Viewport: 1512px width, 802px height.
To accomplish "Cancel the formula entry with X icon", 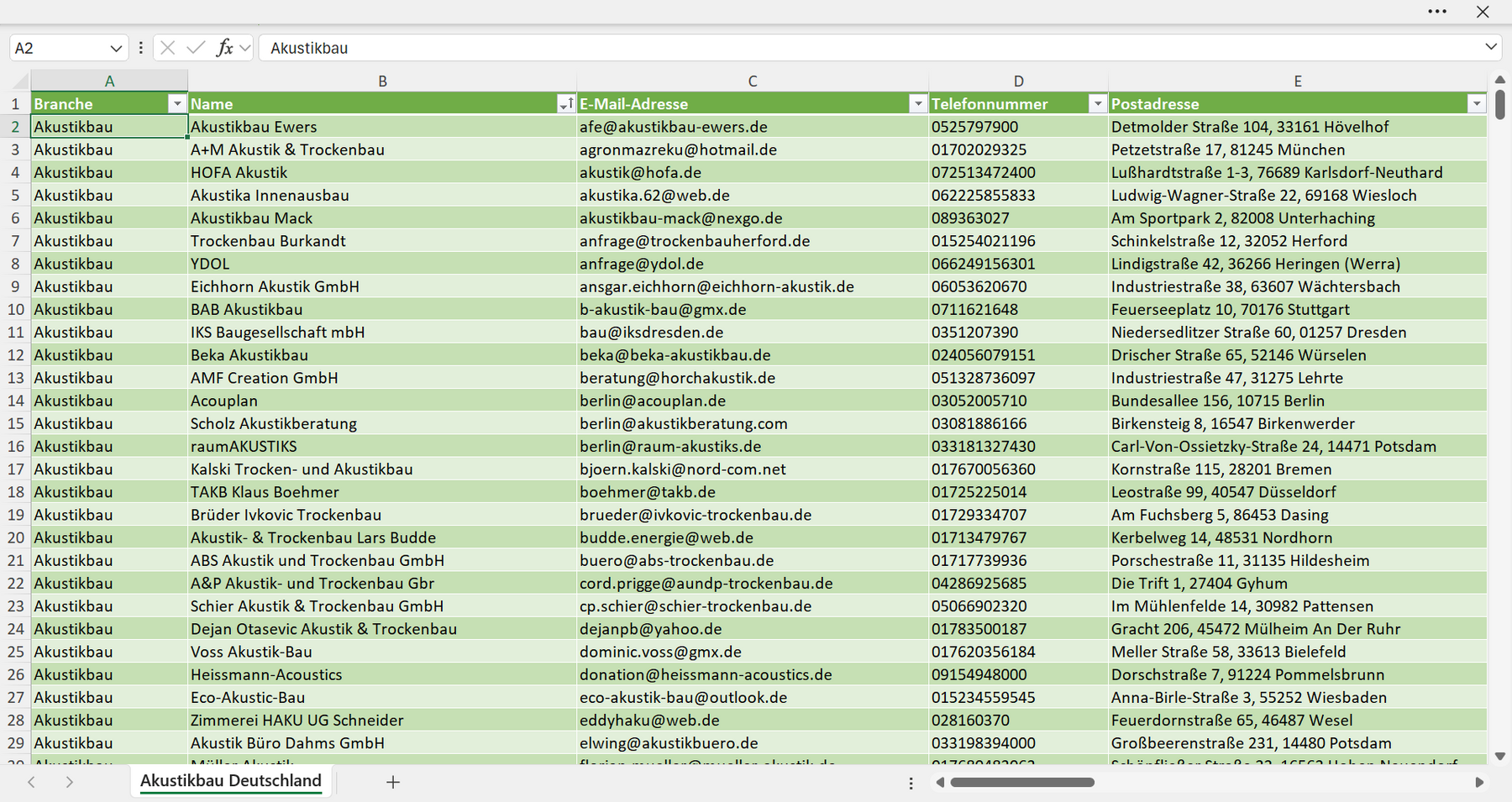I will (168, 48).
